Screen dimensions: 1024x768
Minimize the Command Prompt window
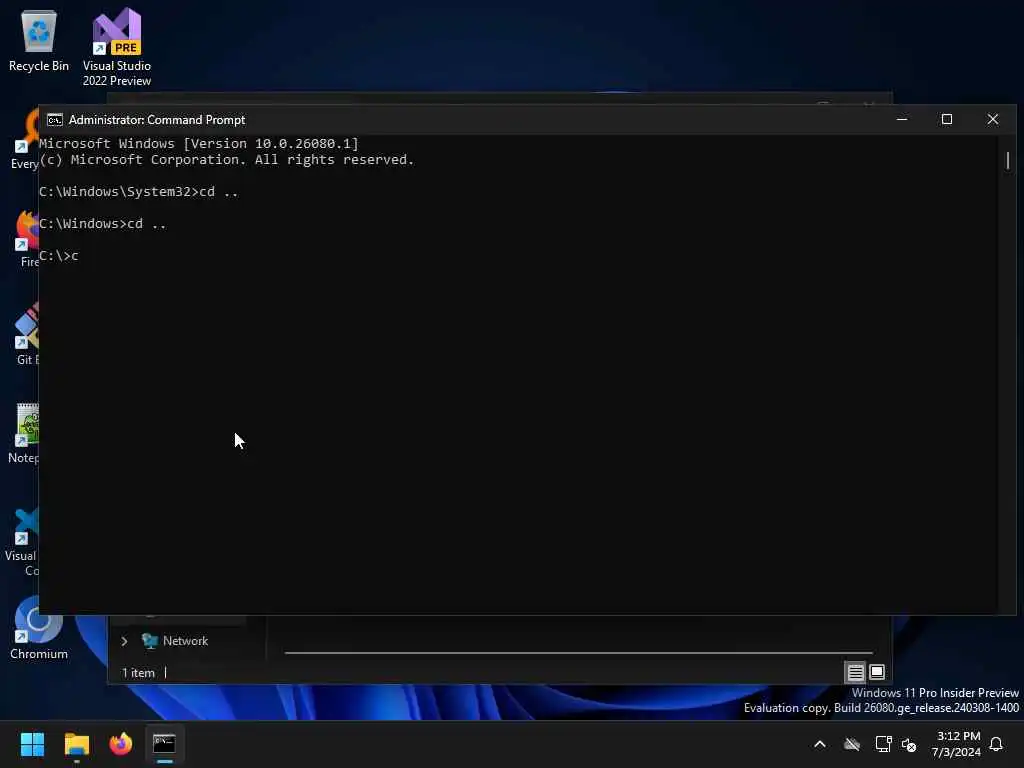point(902,120)
